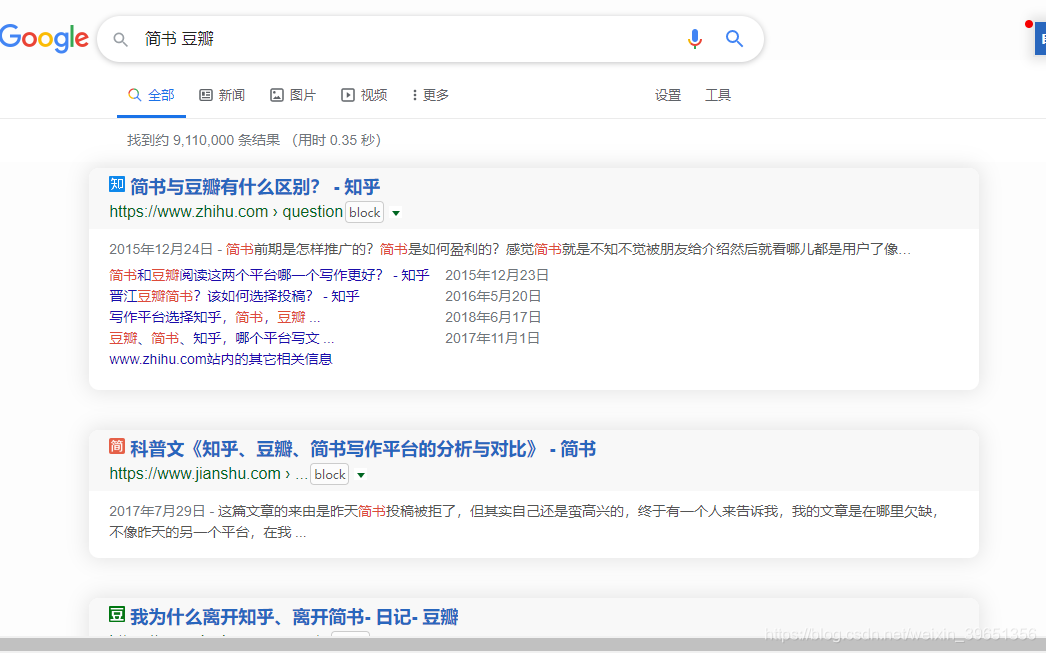Screen dimensions: 1046x653
Task: Open sitelink 写作平台选择知乎，简书，豆瓣
Action: pyautogui.click(x=215, y=317)
